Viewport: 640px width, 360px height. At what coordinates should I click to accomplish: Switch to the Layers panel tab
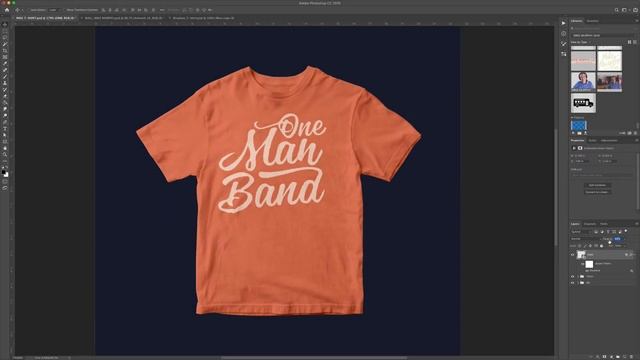click(575, 224)
